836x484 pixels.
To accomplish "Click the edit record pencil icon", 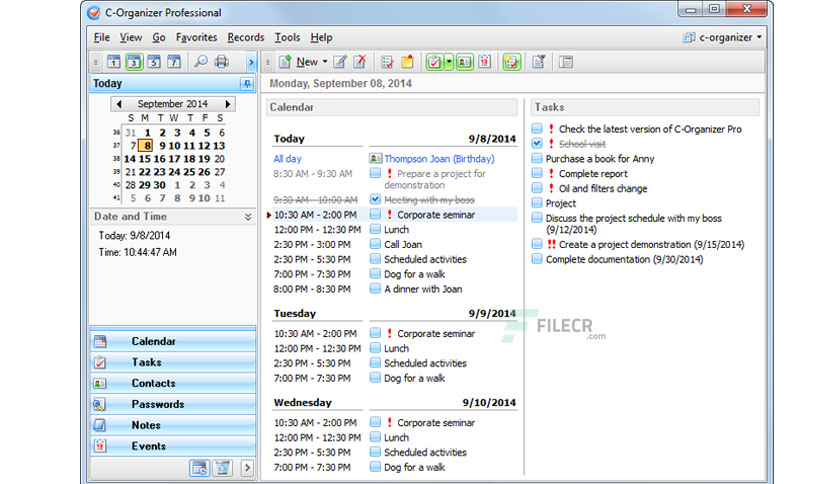I will click(340, 62).
